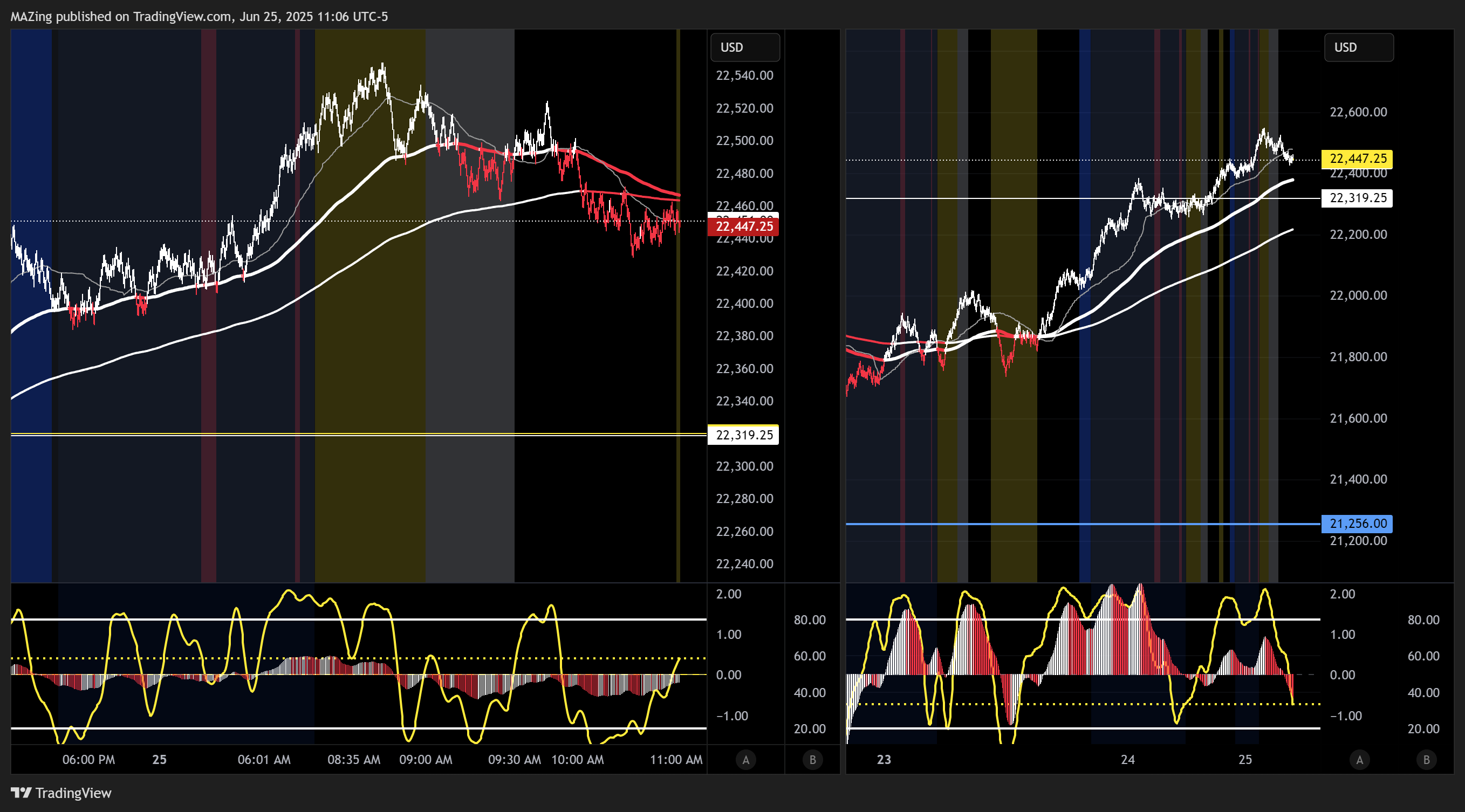1465x812 pixels.
Task: Click the 22,319.25 label on right chart
Action: [x=1357, y=198]
